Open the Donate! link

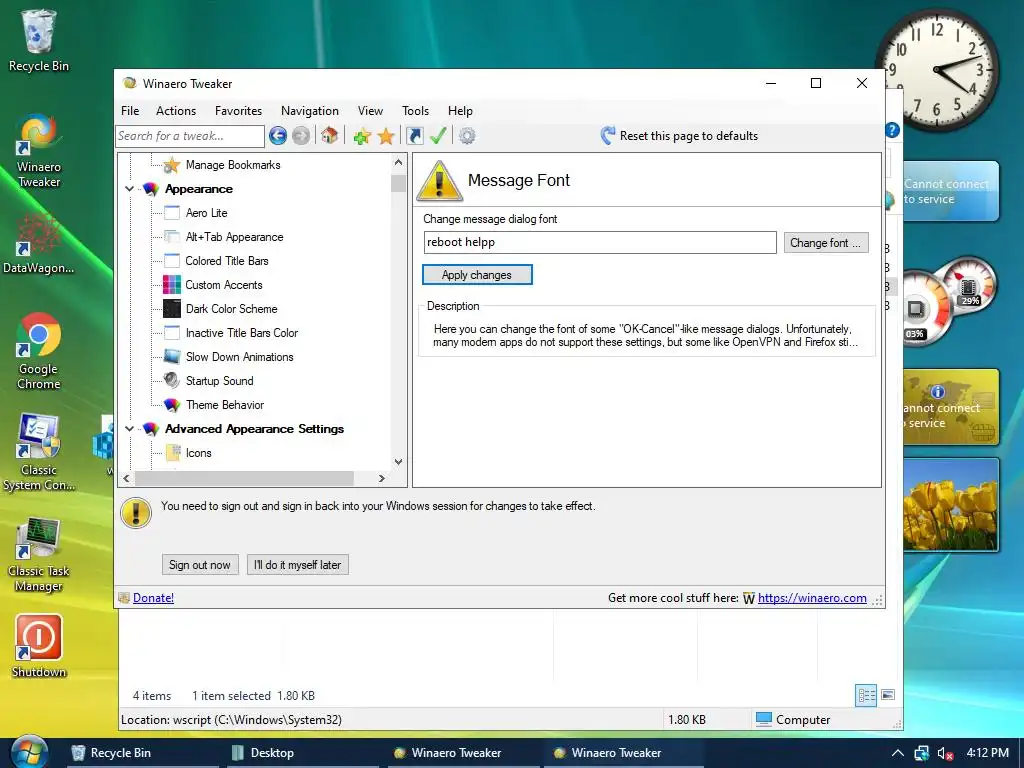point(153,598)
